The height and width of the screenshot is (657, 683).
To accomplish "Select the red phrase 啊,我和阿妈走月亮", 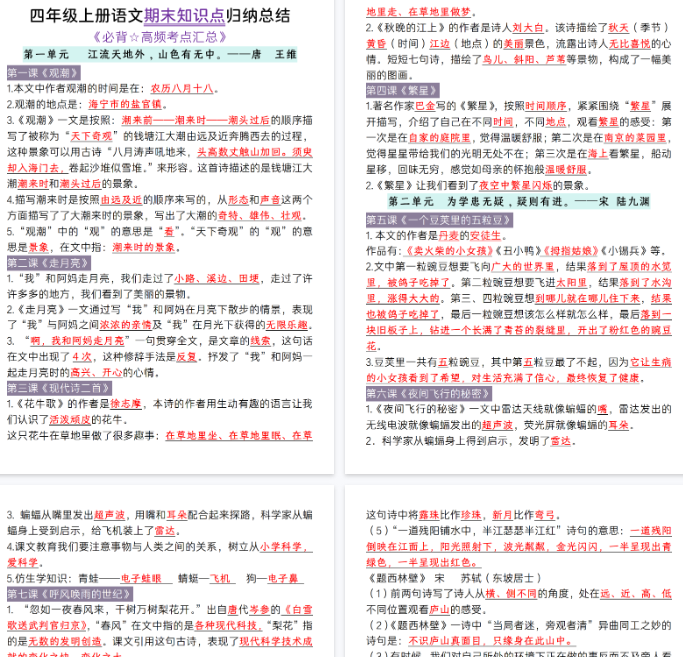I will click(77, 341).
